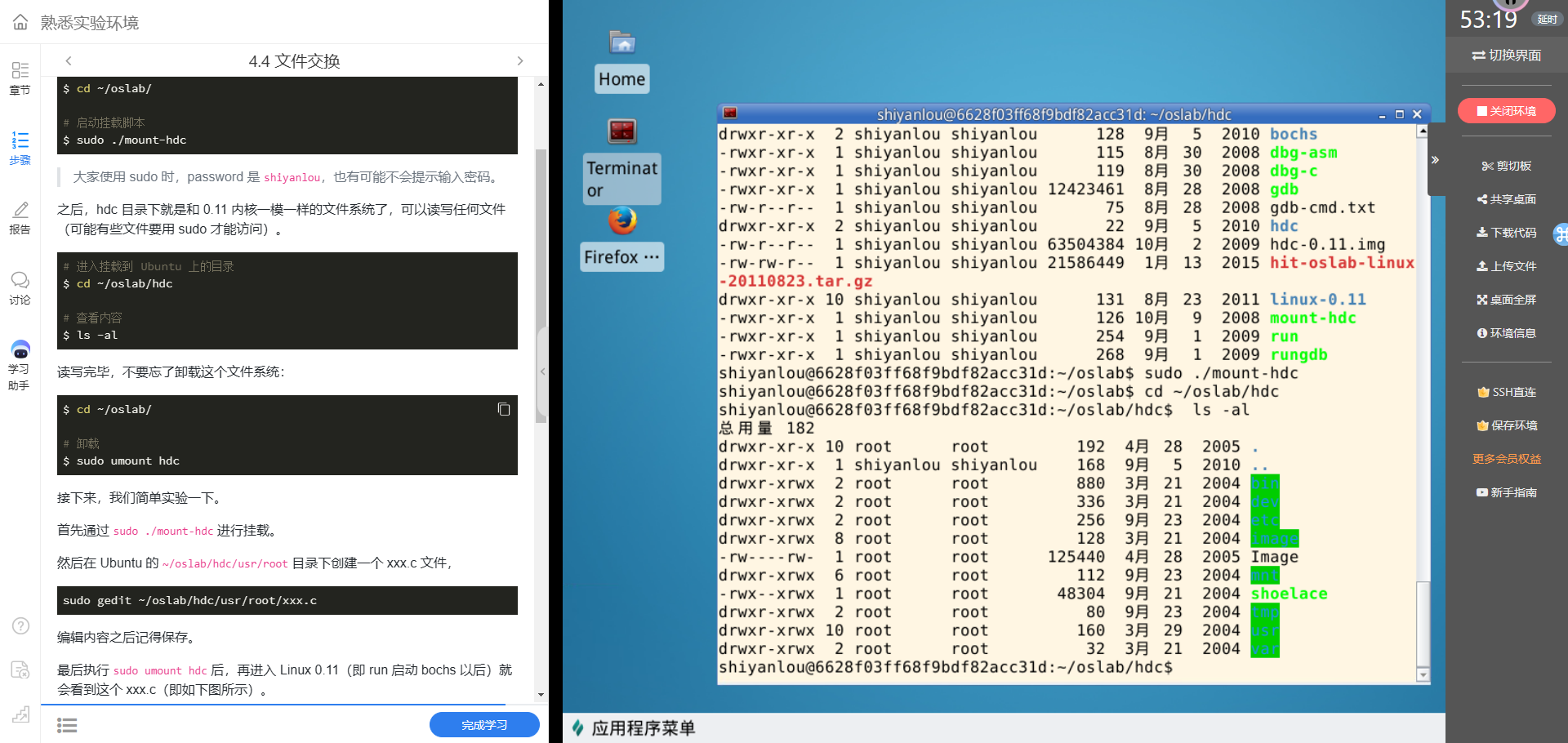Click 切换界面 to switch the interface
This screenshot has height=743, width=1568.
coord(1506,56)
